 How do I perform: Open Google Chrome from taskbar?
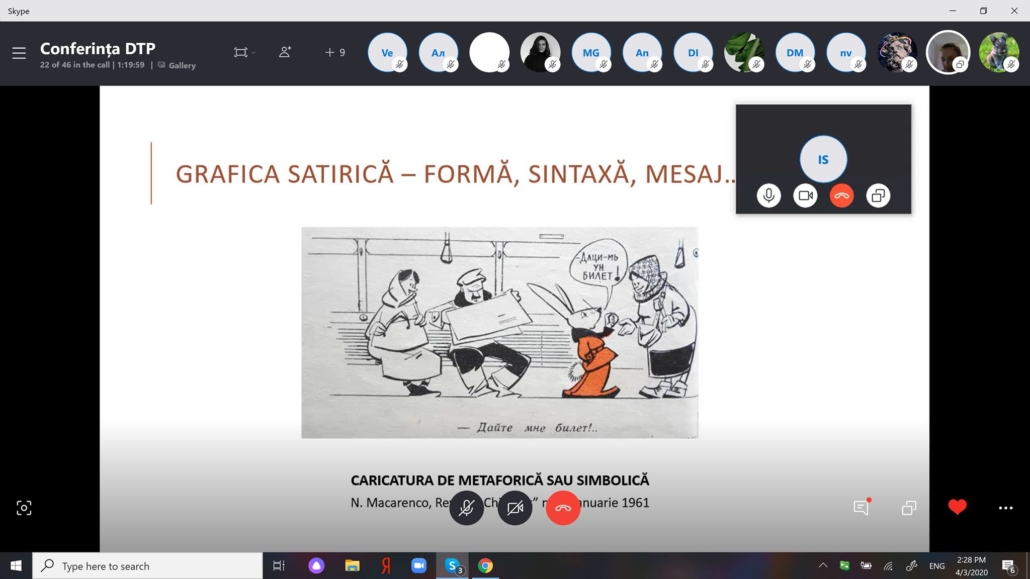[x=485, y=565]
